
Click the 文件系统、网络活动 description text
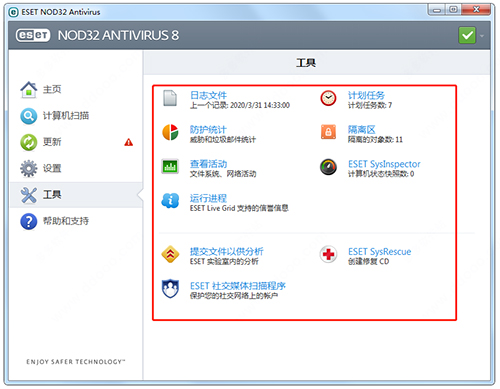click(223, 174)
